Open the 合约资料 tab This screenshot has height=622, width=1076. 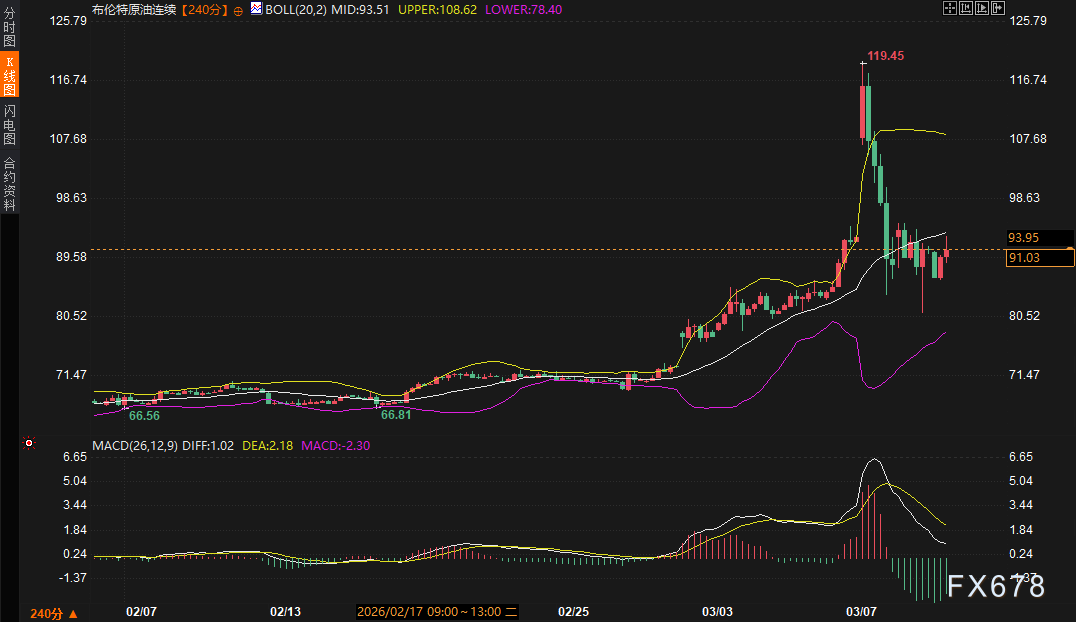(x=9, y=184)
